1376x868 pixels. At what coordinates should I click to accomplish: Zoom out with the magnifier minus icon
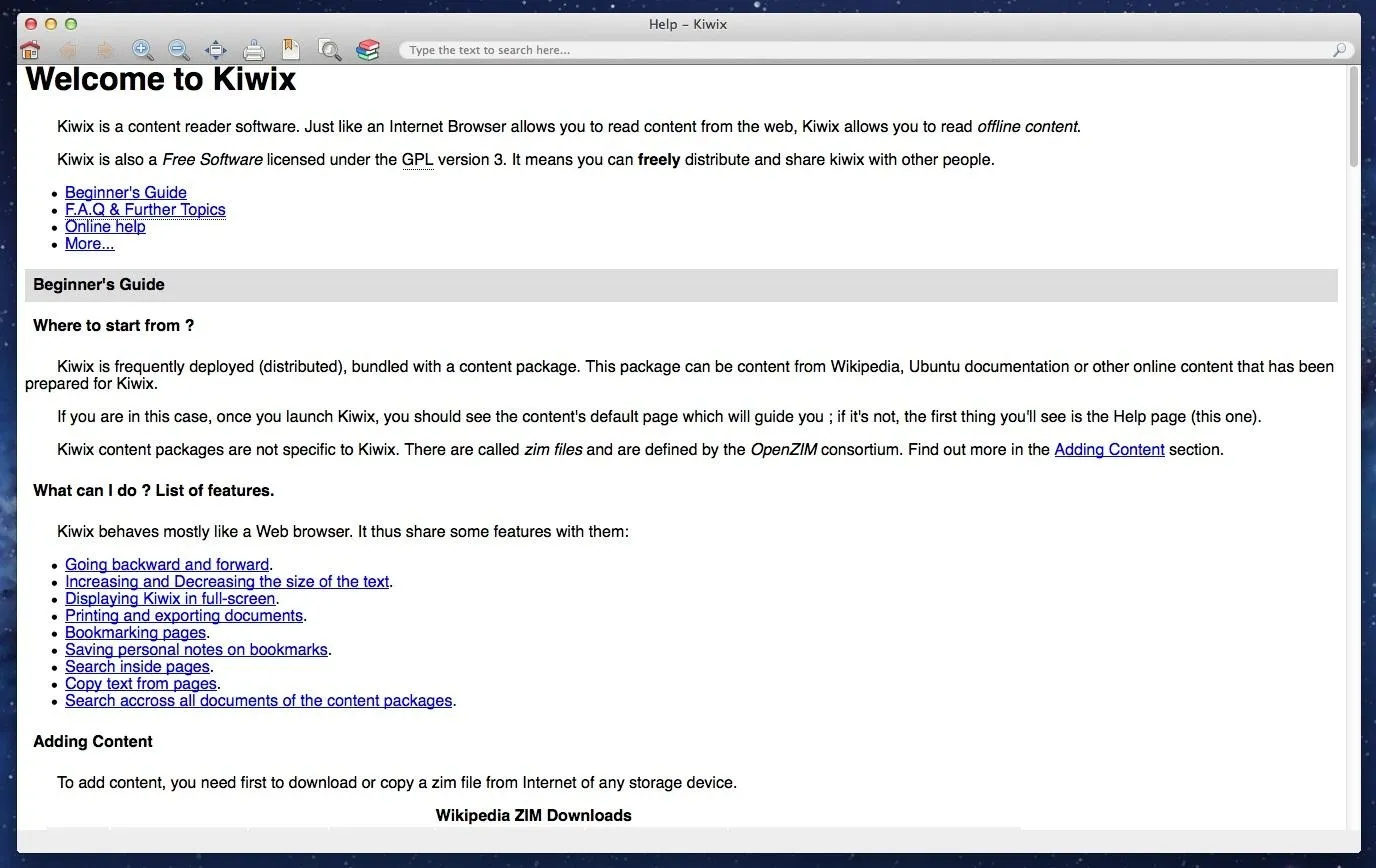pos(179,50)
